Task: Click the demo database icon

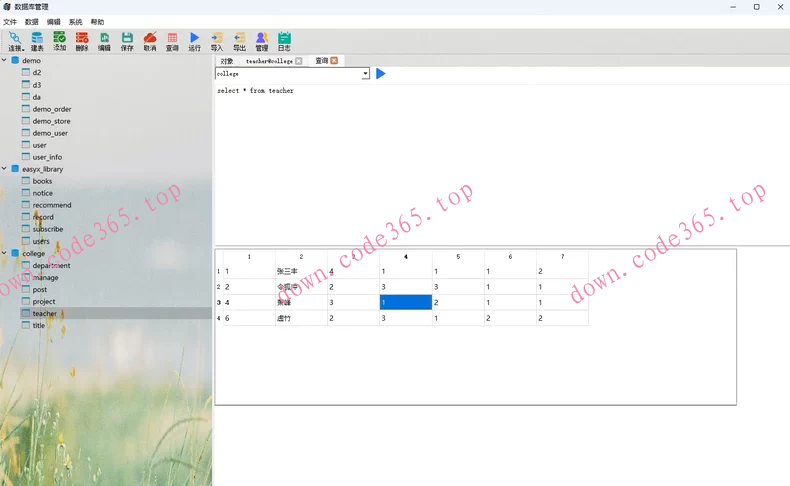Action: (x=16, y=60)
